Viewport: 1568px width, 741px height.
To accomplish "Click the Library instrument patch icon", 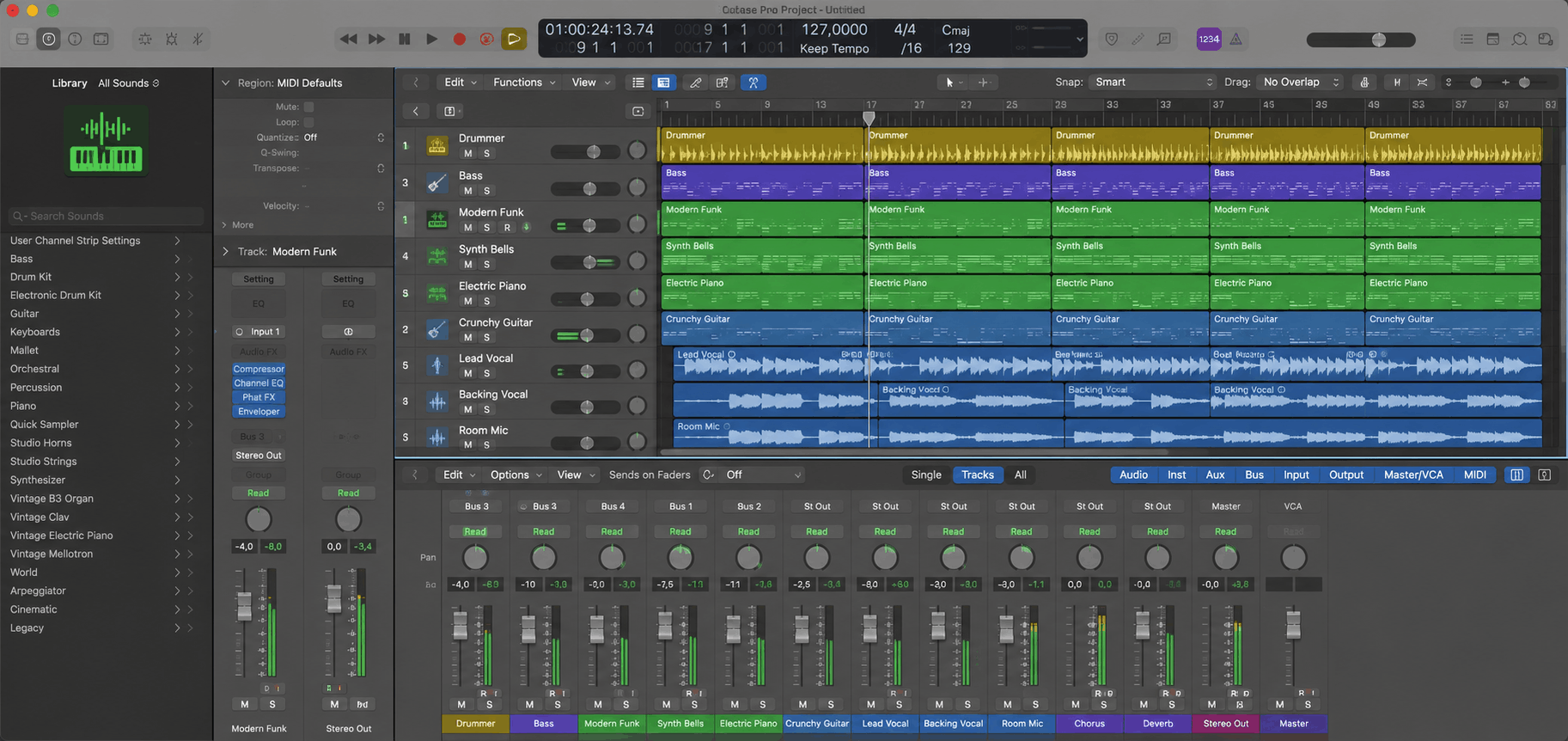I will (x=106, y=141).
